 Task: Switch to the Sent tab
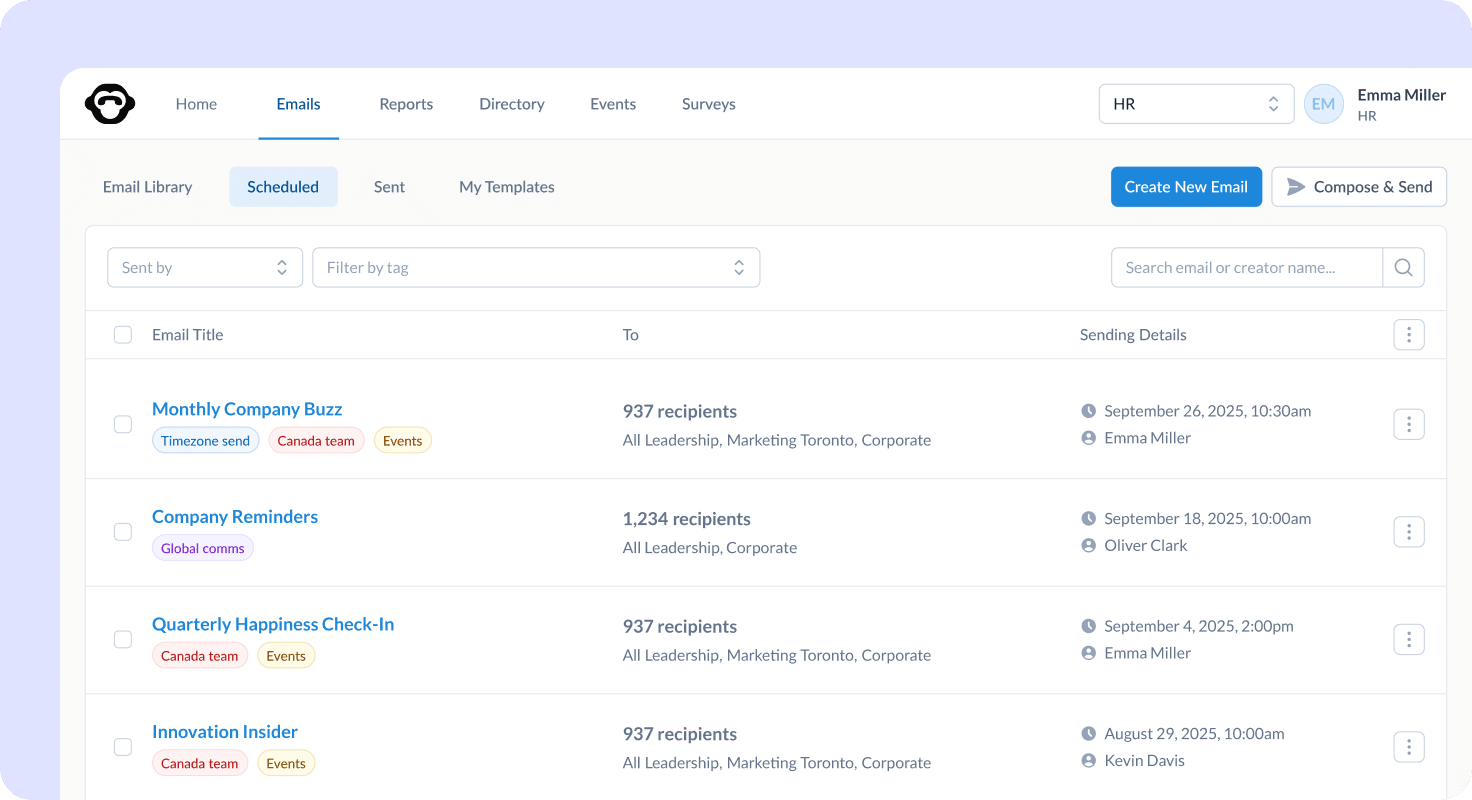pyautogui.click(x=389, y=186)
